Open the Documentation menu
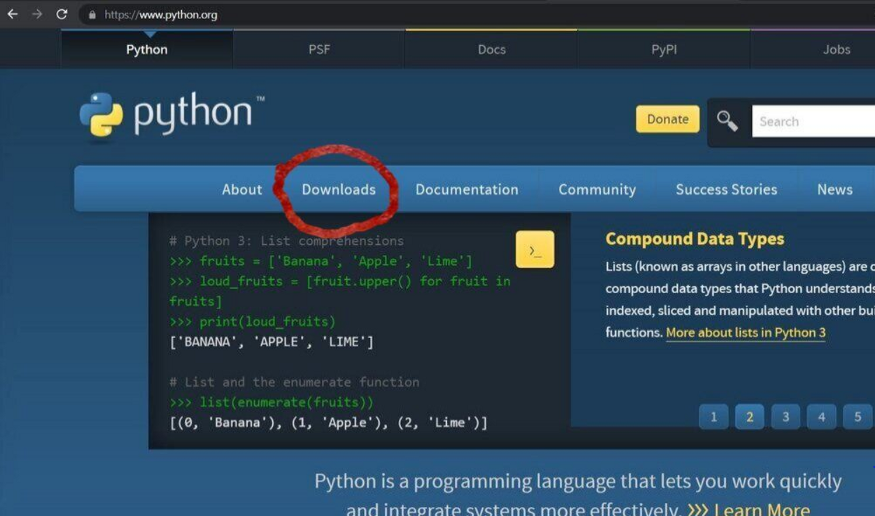This screenshot has width=875, height=516. 467,190
